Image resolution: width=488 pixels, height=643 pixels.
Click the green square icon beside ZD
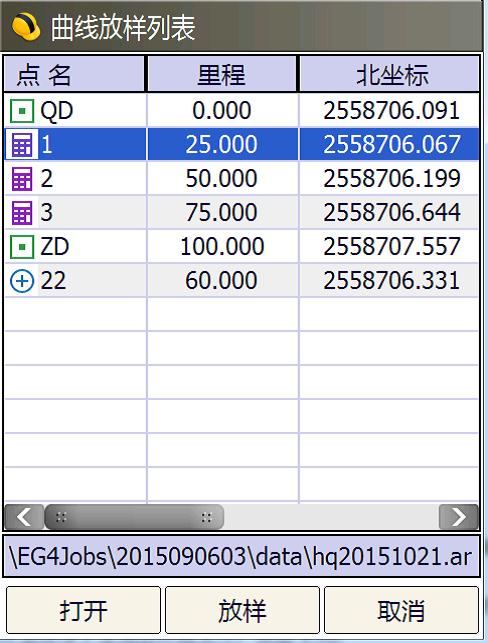[21, 247]
